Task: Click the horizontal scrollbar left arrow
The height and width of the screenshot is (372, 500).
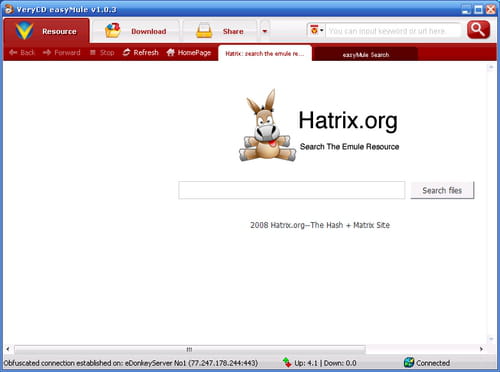Action: tap(8, 349)
